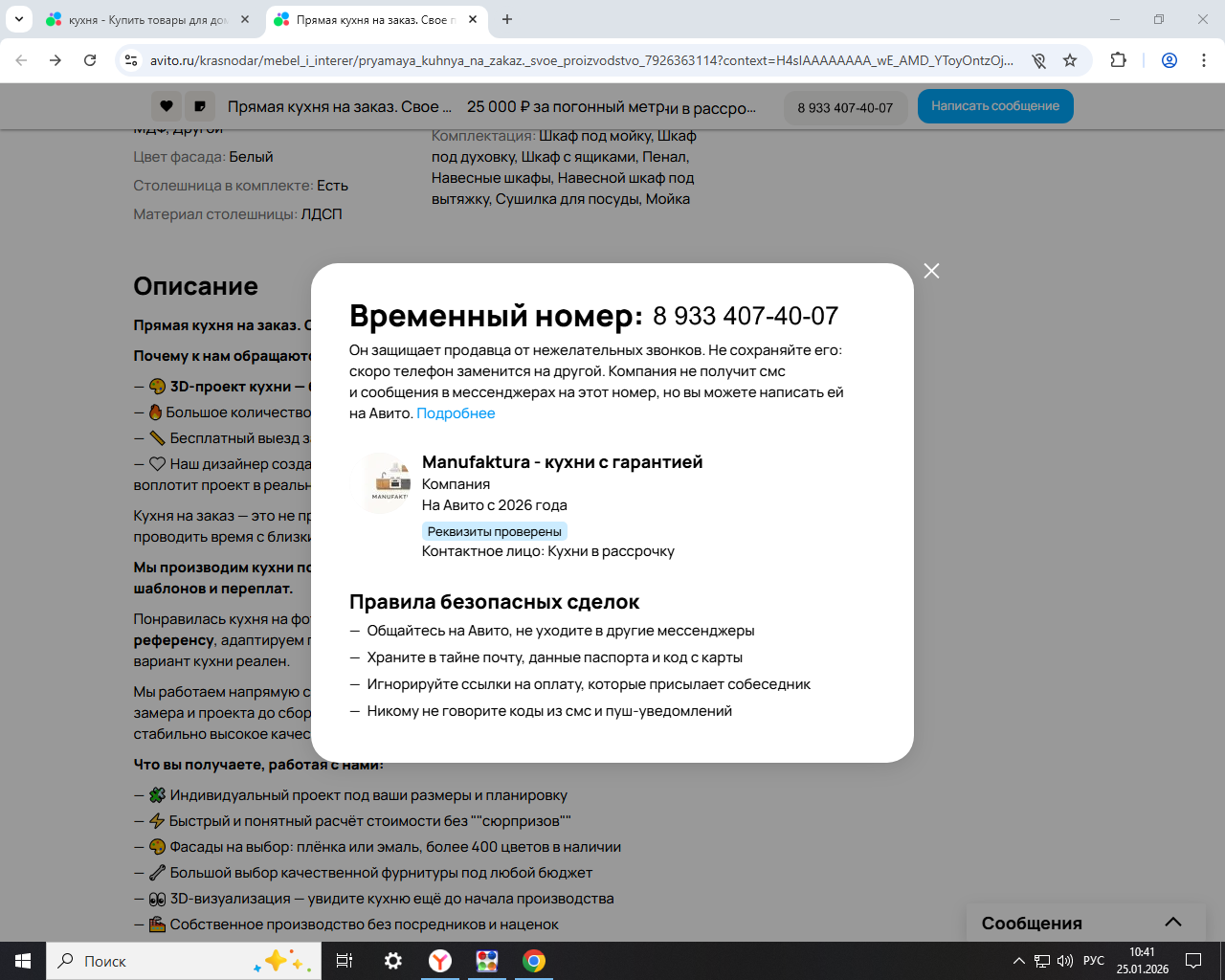Click the price '25 000 ₽ за погонный метр' in header
The height and width of the screenshot is (980, 1225).
point(568,107)
